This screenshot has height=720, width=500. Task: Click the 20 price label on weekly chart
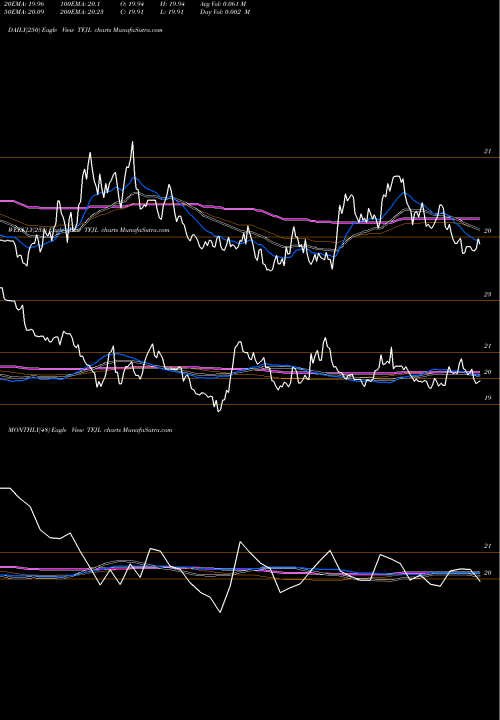coord(488,372)
